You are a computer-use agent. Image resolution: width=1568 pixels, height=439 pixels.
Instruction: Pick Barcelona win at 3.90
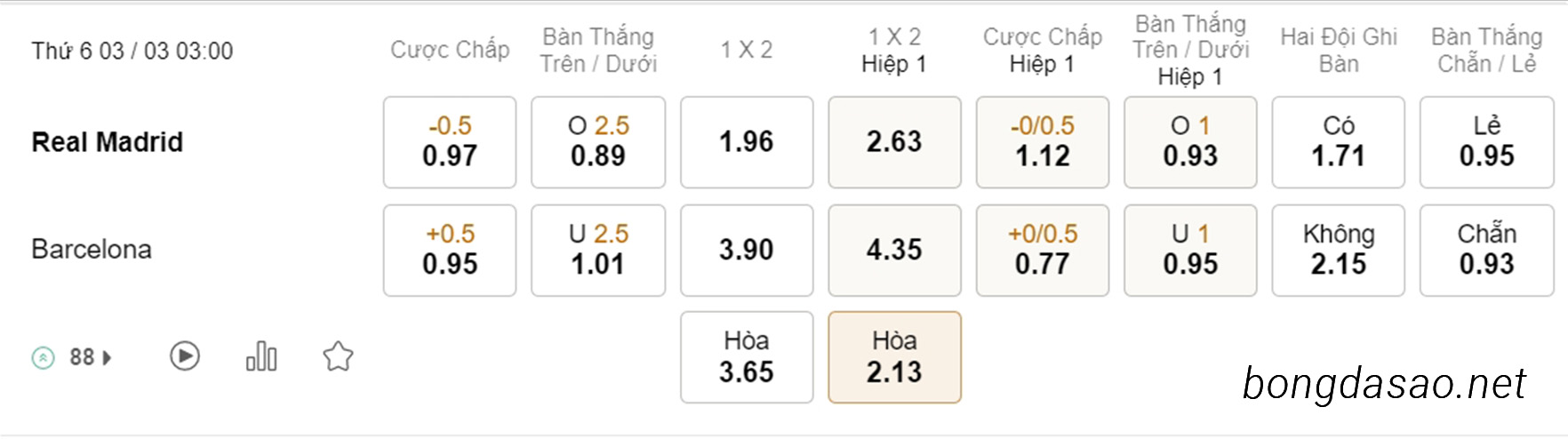click(x=747, y=251)
